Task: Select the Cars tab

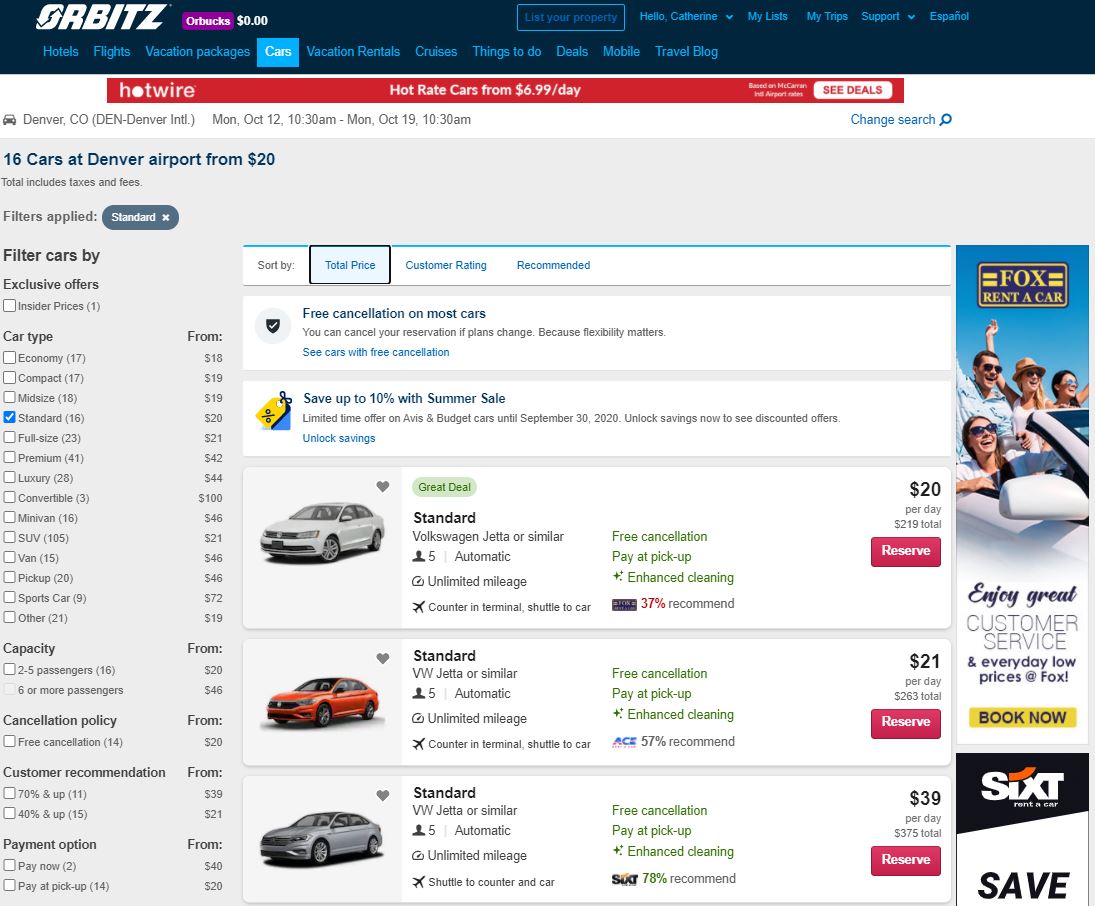Action: [x=278, y=52]
